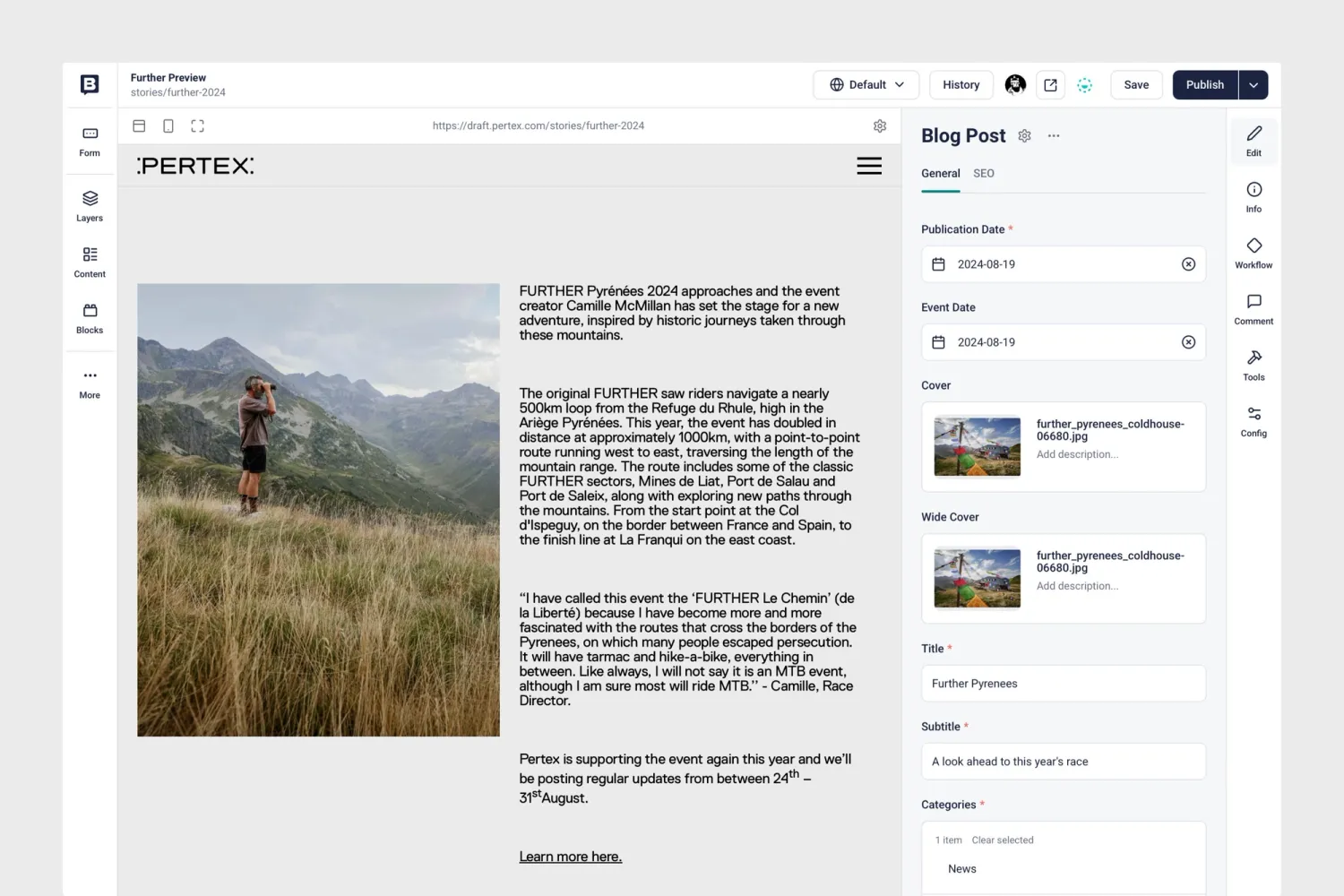Open the Pertex hamburger menu
This screenshot has height=896, width=1344.
869,166
